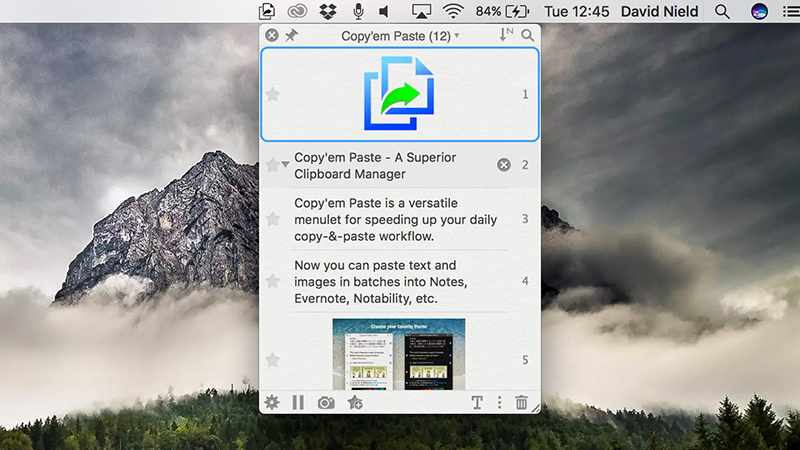Open search in Copy'em Paste header
Viewport: 800px width, 450px height.
click(x=528, y=35)
